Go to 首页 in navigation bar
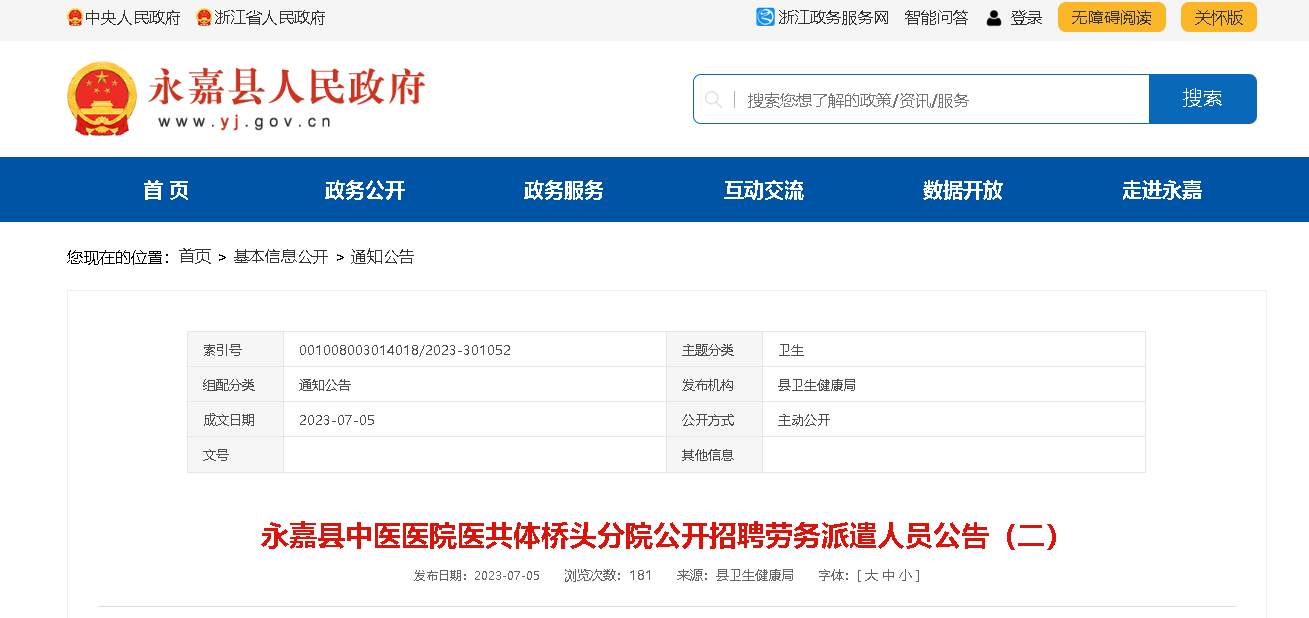Image resolution: width=1309 pixels, height=618 pixels. (166, 190)
